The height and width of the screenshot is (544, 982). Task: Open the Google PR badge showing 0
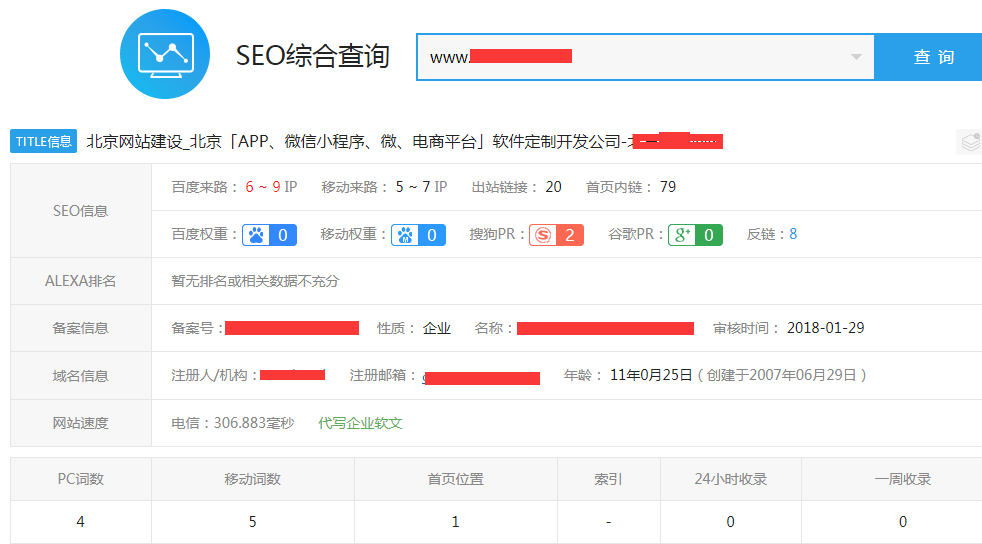coord(695,235)
